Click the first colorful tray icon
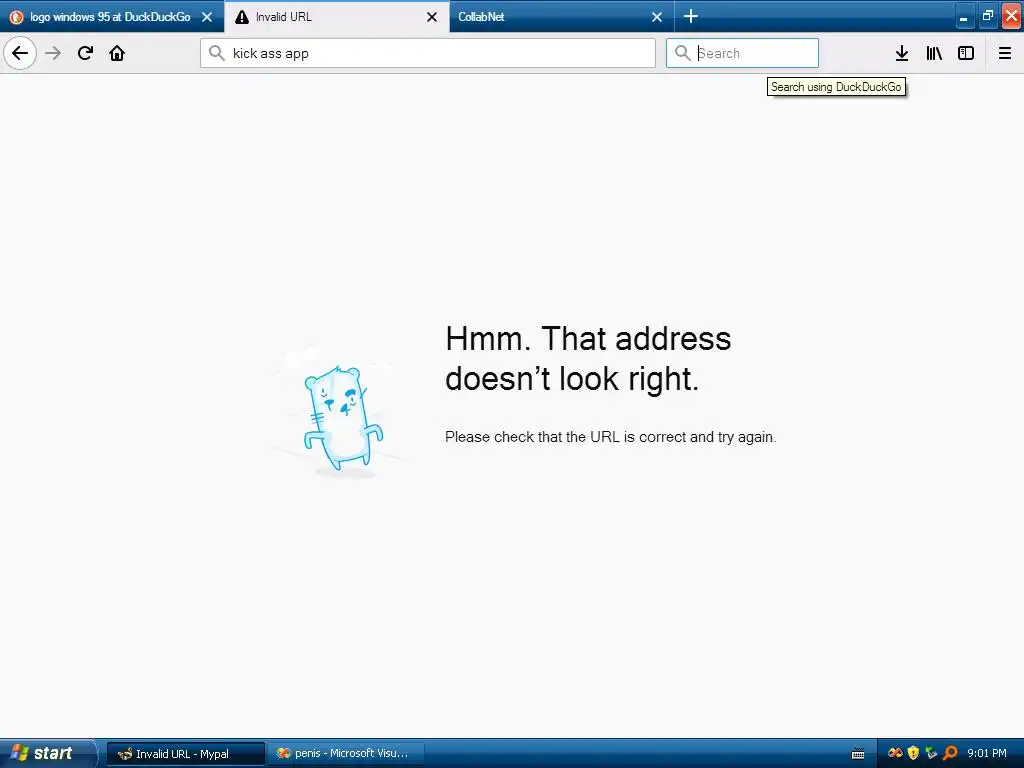Image resolution: width=1024 pixels, height=768 pixels. click(895, 753)
